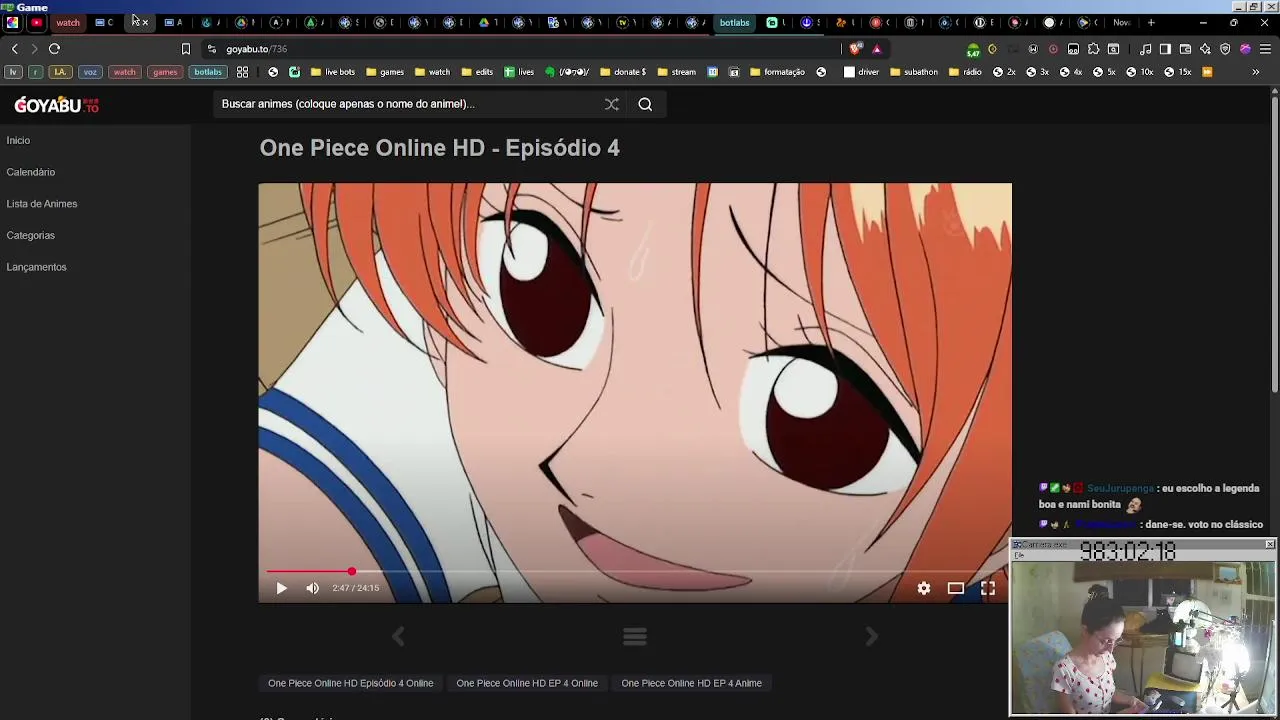Click the goyabu.to address bar
This screenshot has width=1280, height=720.
[x=520, y=49]
